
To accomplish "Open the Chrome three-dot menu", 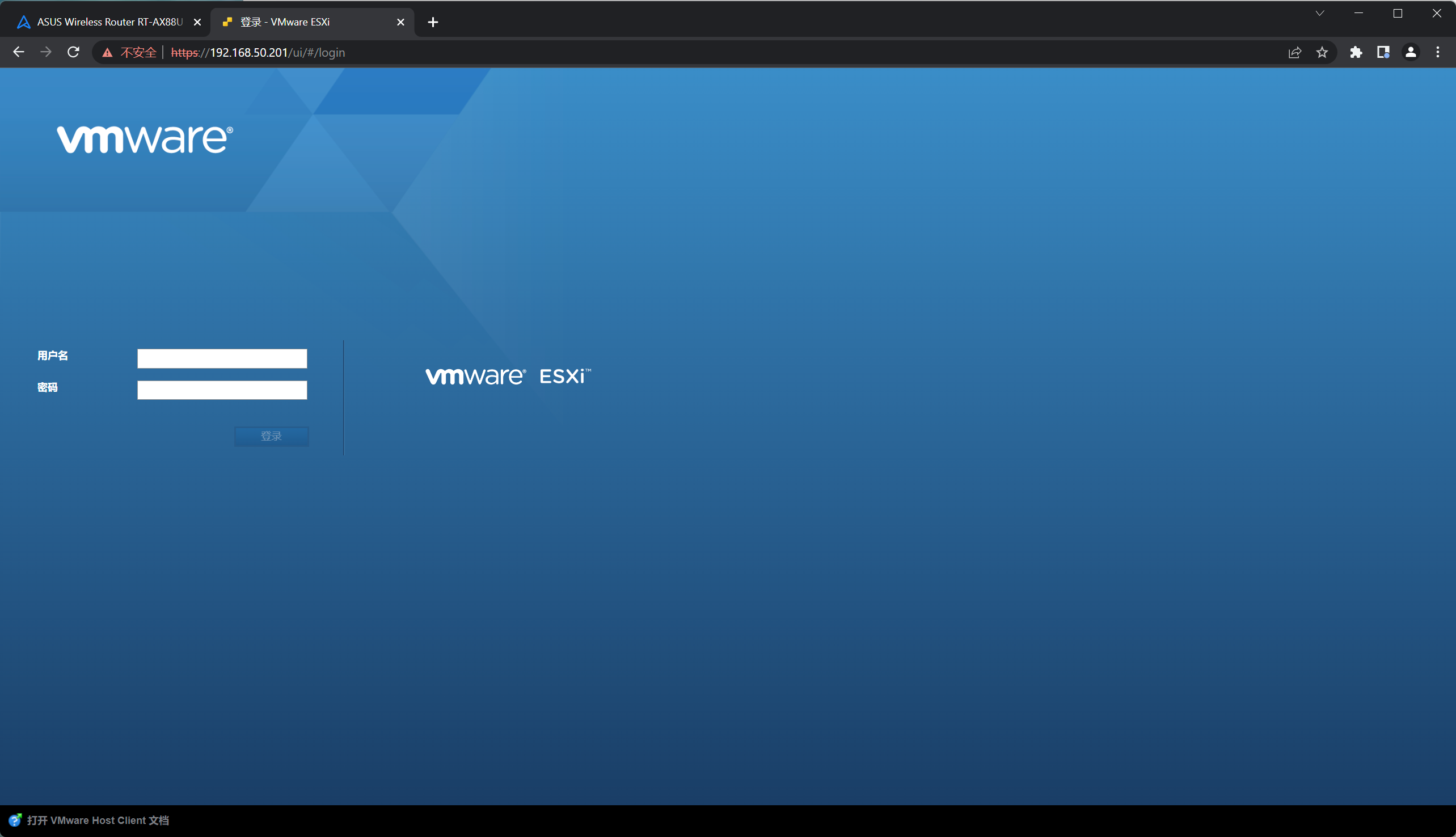I will click(x=1438, y=52).
